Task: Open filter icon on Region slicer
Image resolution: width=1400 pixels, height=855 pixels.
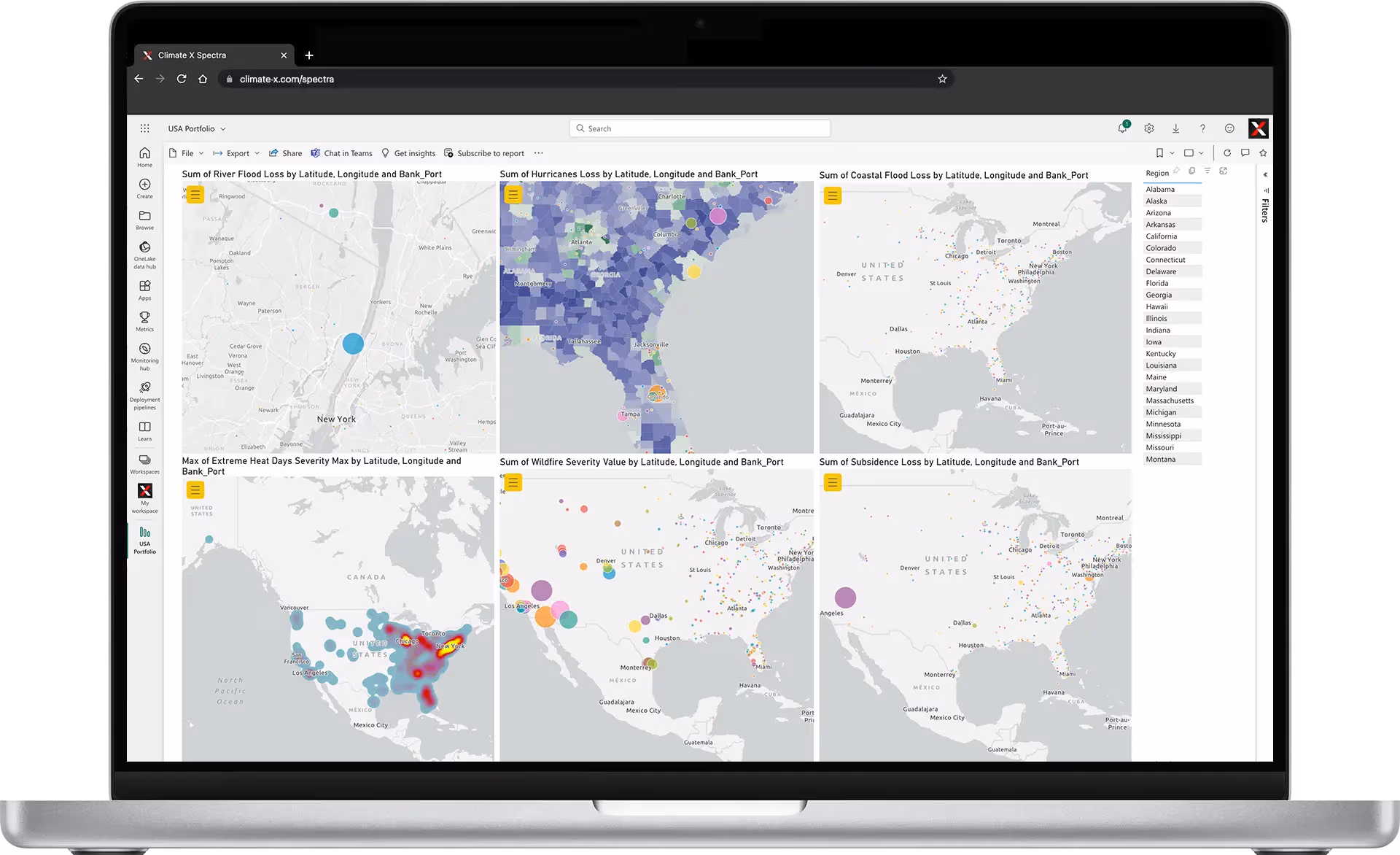Action: (x=1207, y=171)
